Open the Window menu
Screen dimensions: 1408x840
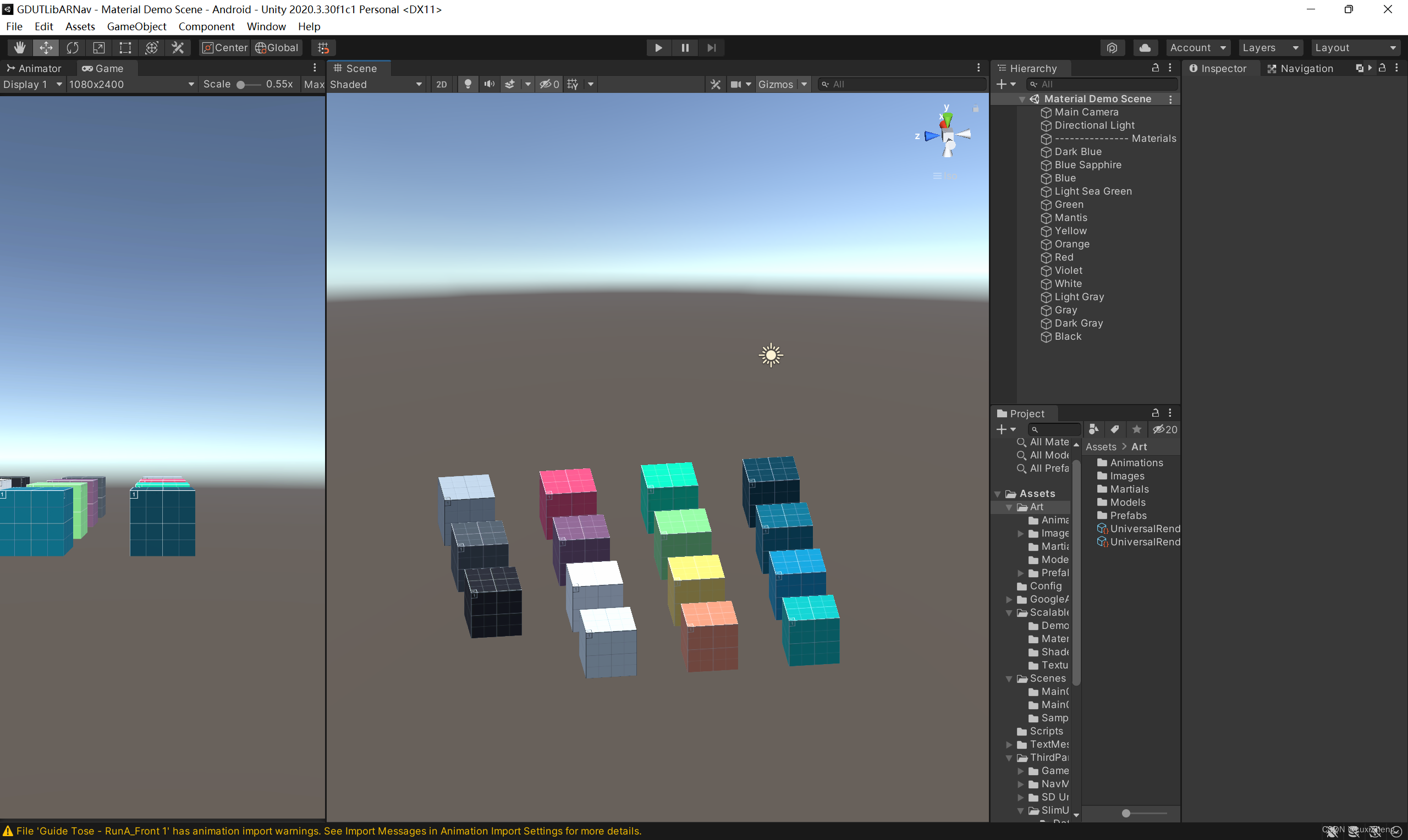[x=266, y=26]
